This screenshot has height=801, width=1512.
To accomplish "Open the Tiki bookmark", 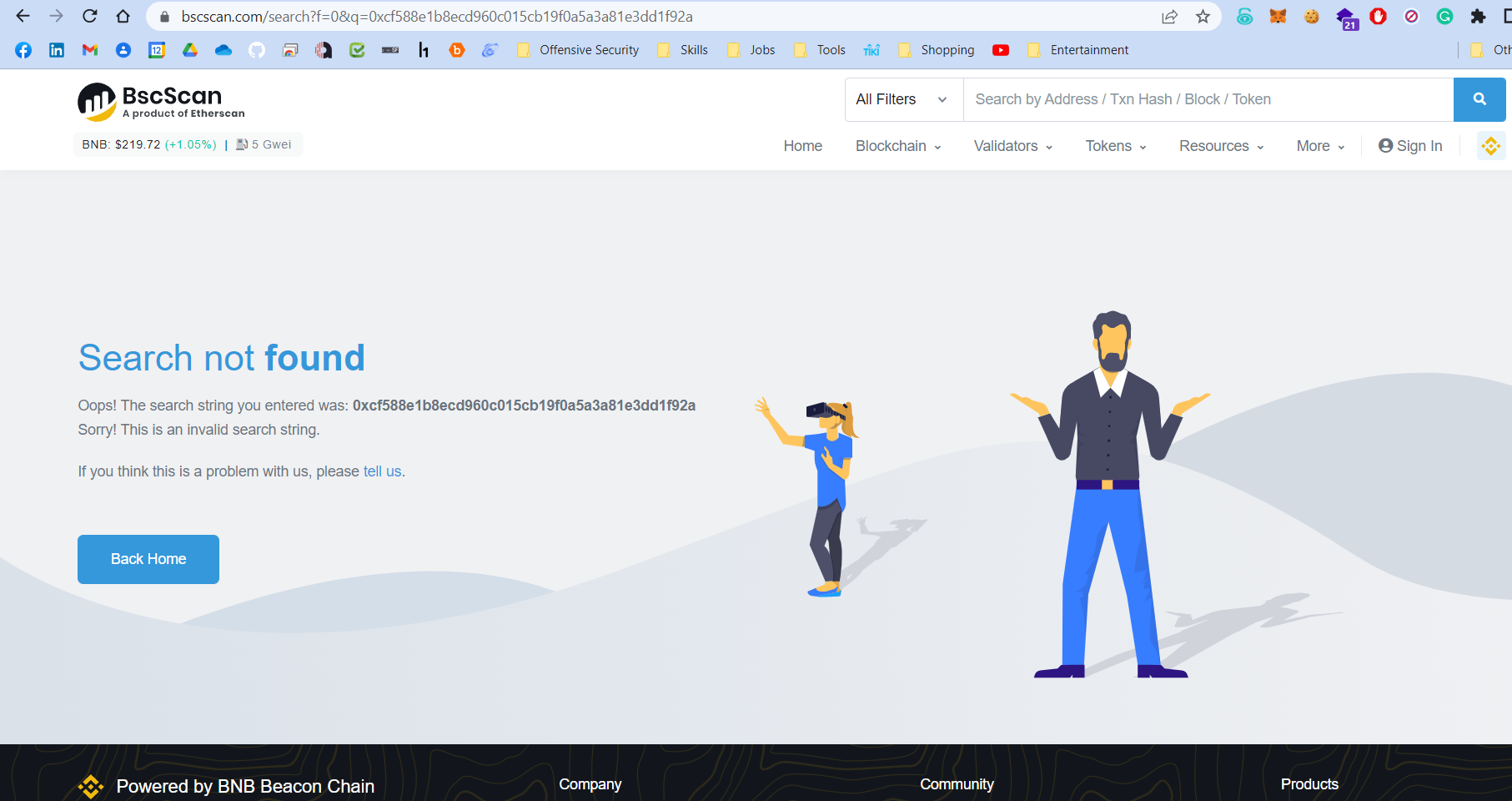I will point(872,50).
